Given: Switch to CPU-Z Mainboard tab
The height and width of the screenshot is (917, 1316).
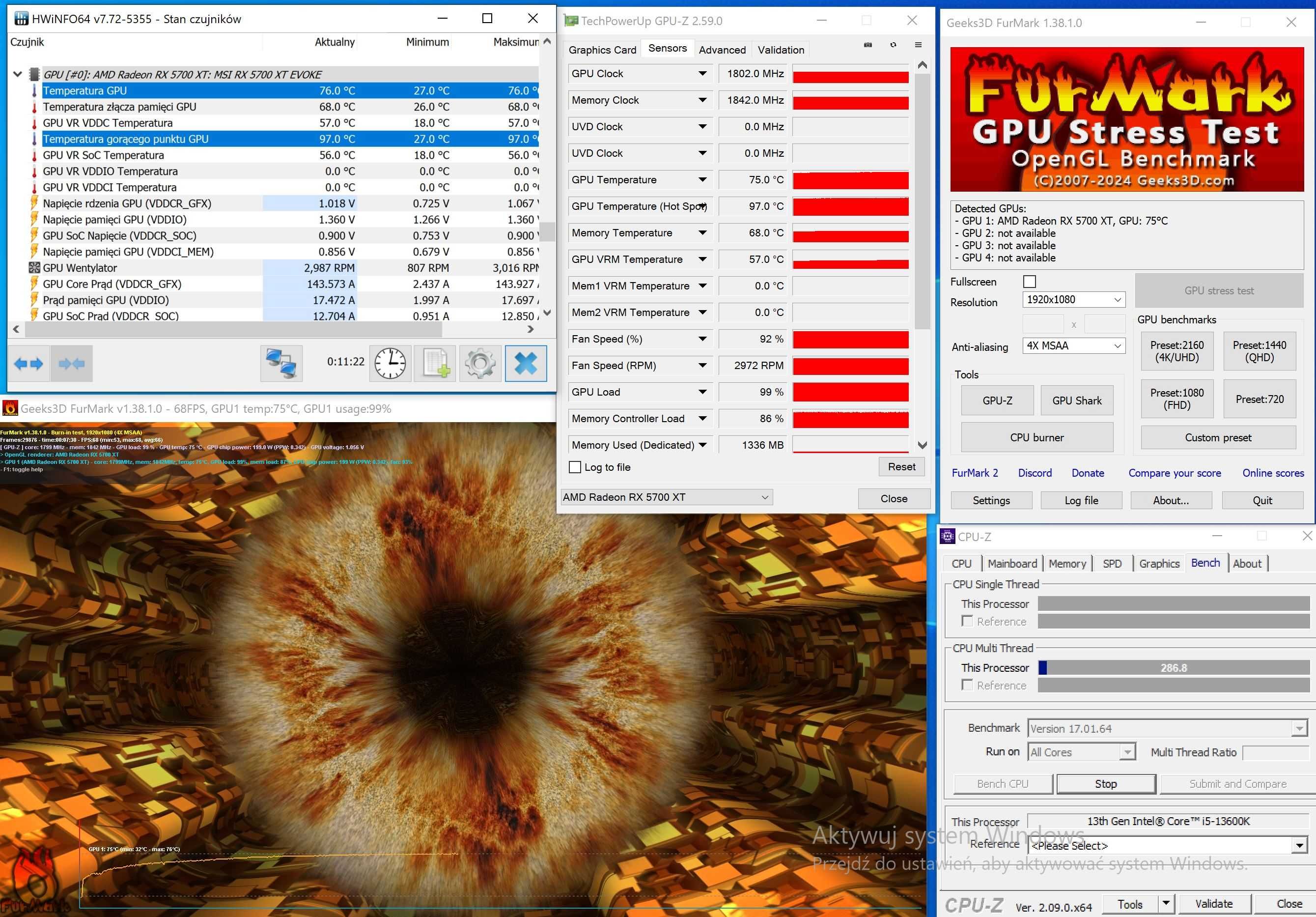Looking at the screenshot, I should click(x=1012, y=564).
